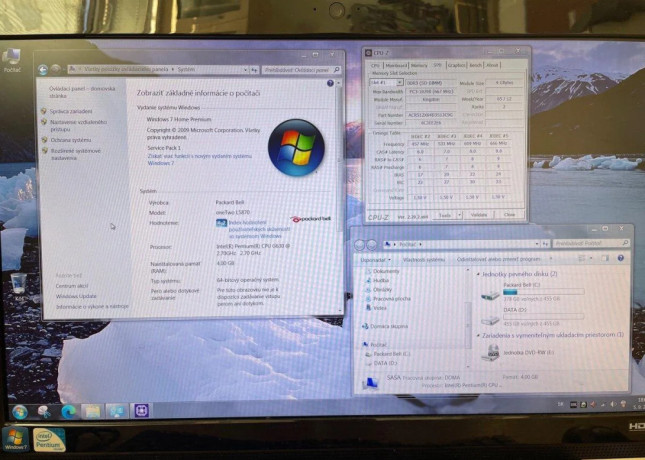This screenshot has width=645, height=460.
Task: Switch to the CPU tab in CPU-Z
Action: click(x=375, y=65)
